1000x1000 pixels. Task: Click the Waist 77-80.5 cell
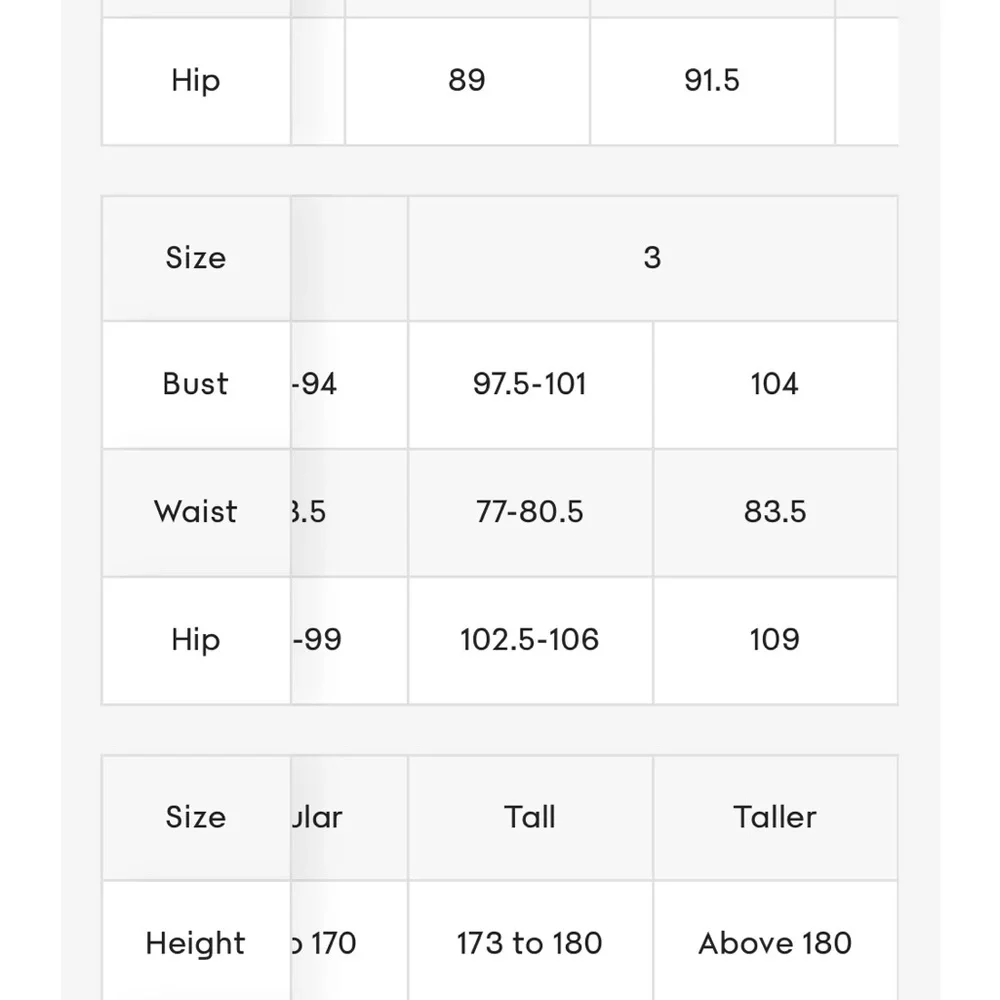click(x=530, y=513)
